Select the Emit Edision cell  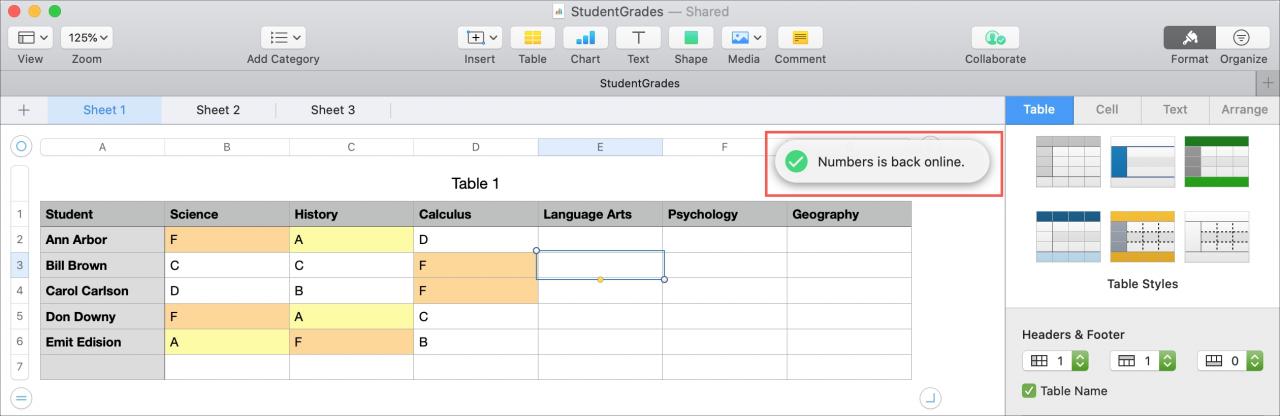point(102,342)
